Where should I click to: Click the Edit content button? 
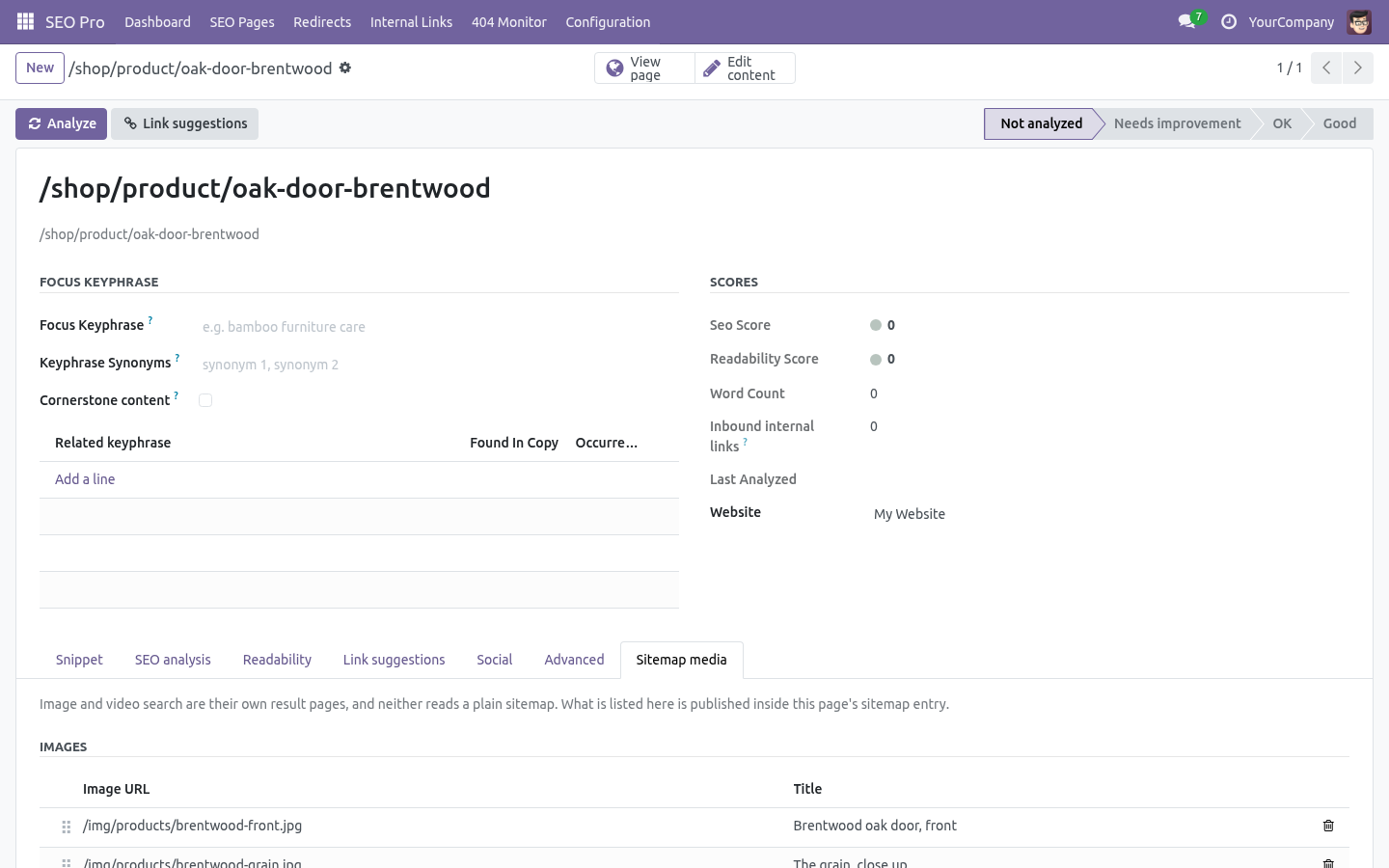[745, 68]
